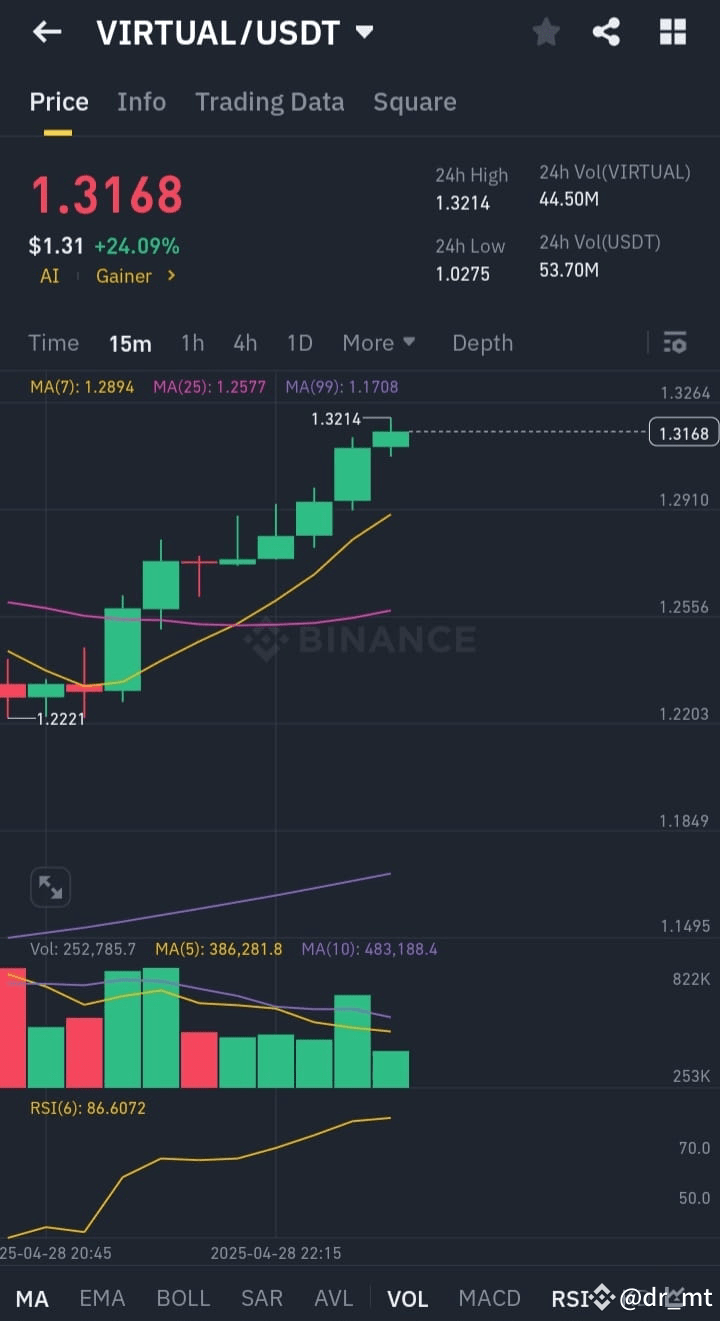720x1321 pixels.
Task: Select the VOL indicator at the bottom
Action: [x=407, y=1297]
